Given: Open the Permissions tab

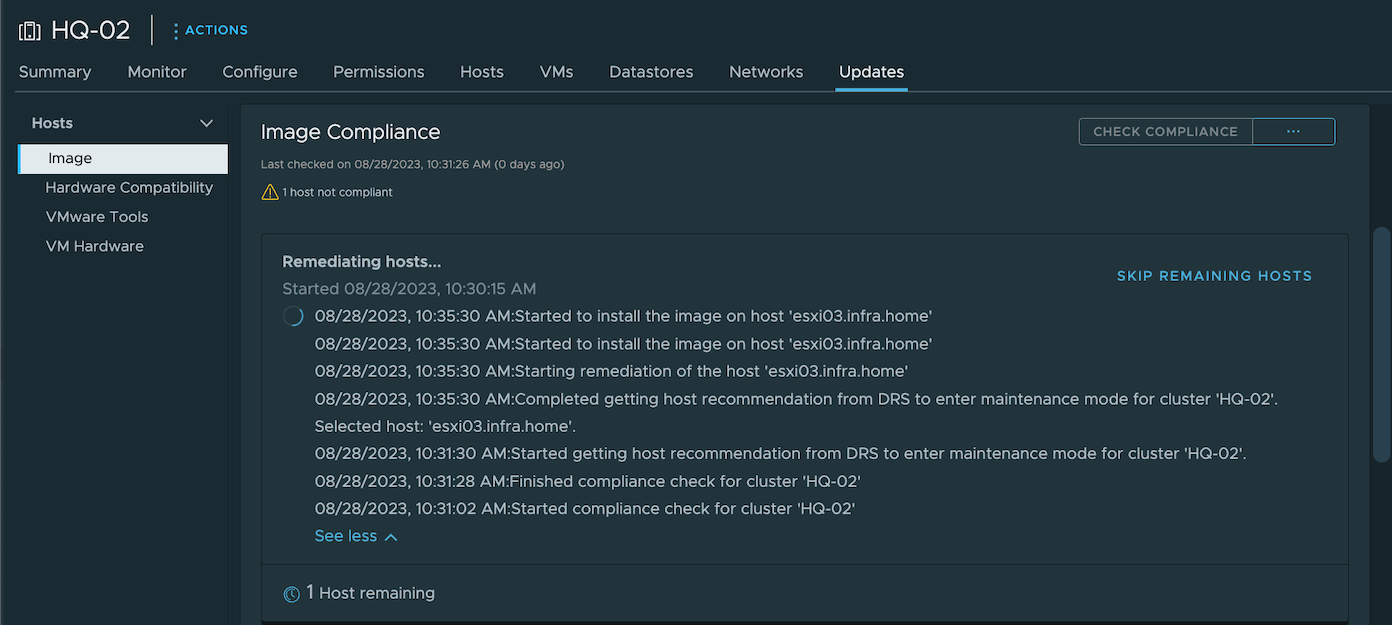Looking at the screenshot, I should pyautogui.click(x=379, y=72).
